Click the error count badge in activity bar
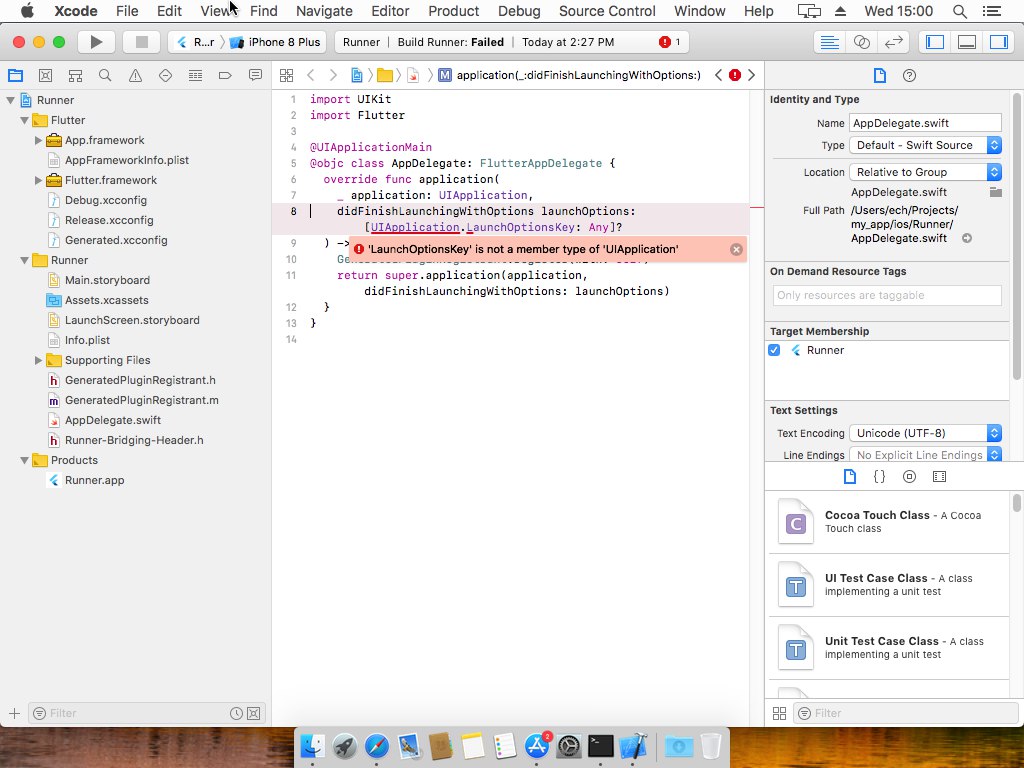Image resolution: width=1024 pixels, height=768 pixels. (x=669, y=42)
